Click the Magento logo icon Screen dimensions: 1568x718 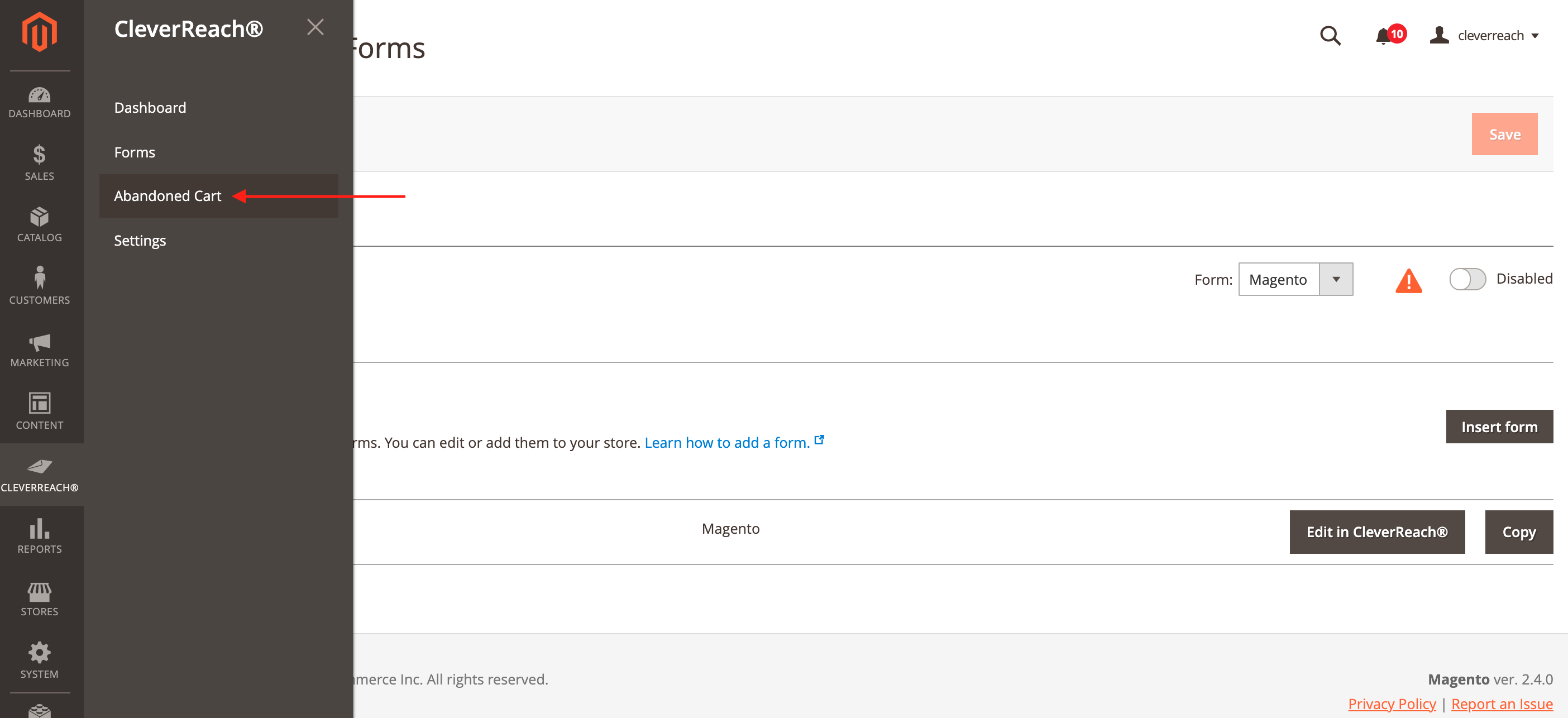point(40,32)
